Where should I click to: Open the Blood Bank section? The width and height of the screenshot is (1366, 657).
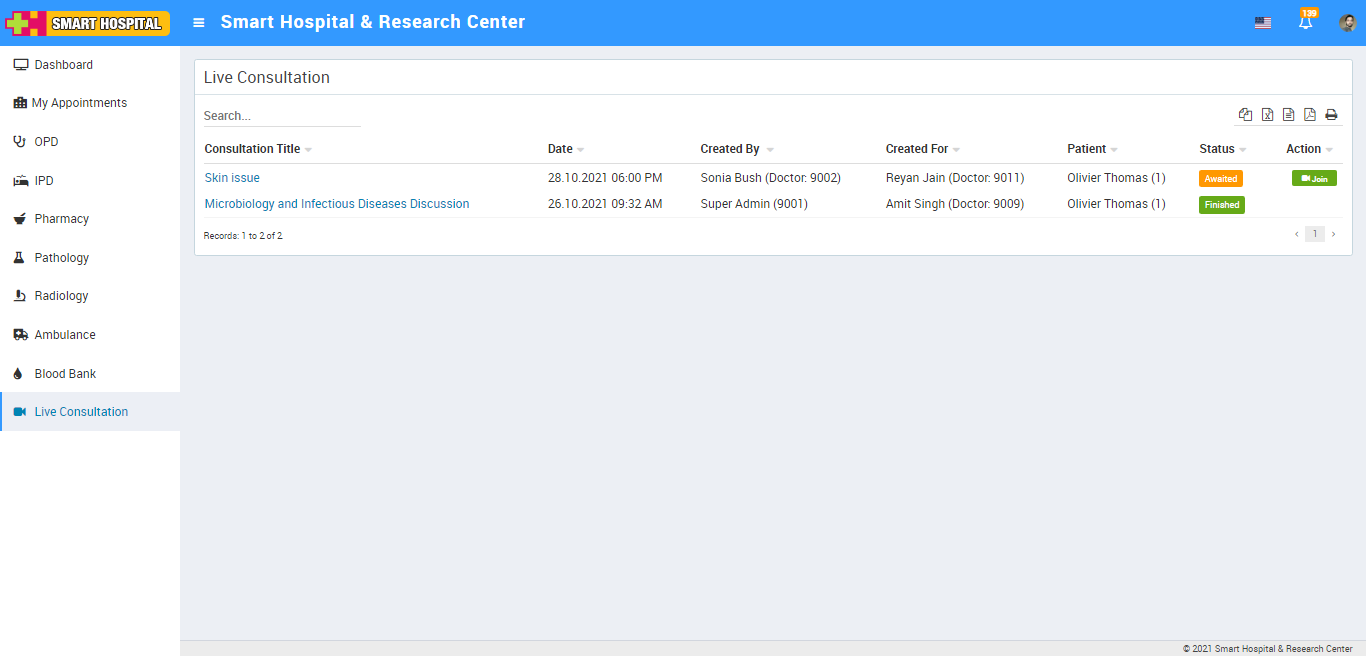coord(65,374)
